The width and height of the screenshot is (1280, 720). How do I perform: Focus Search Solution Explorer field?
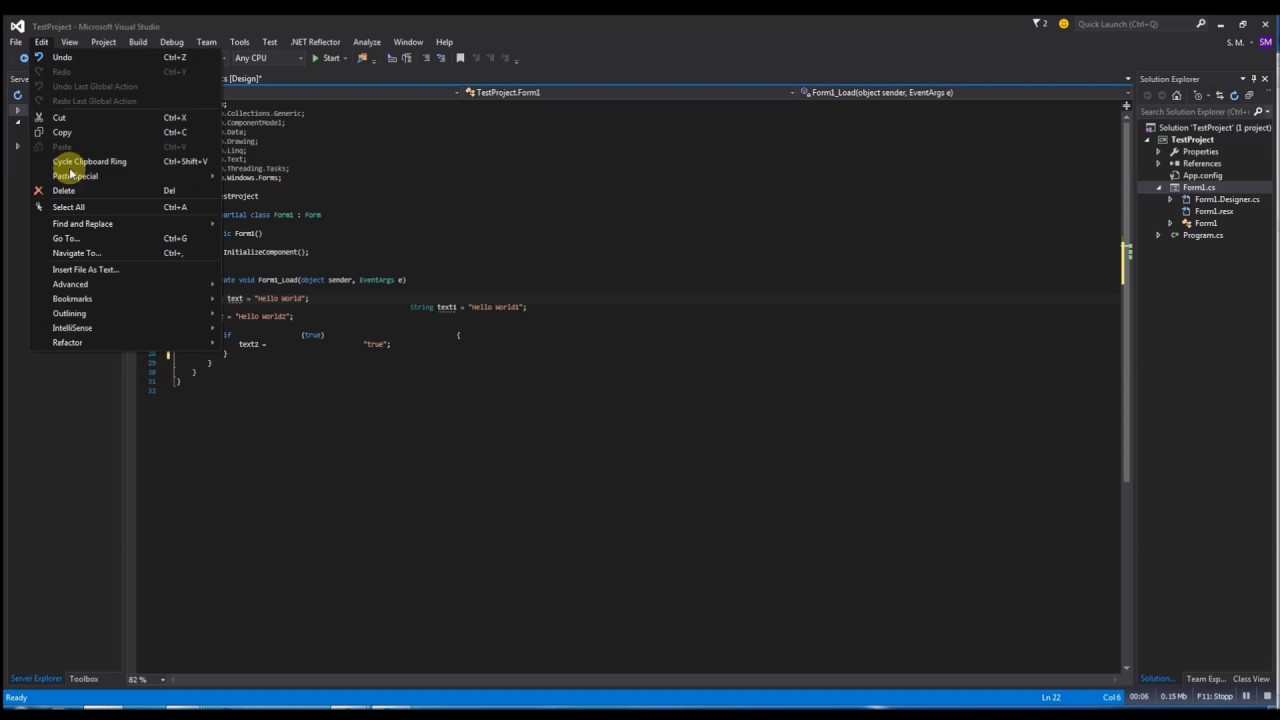pyautogui.click(x=1196, y=112)
